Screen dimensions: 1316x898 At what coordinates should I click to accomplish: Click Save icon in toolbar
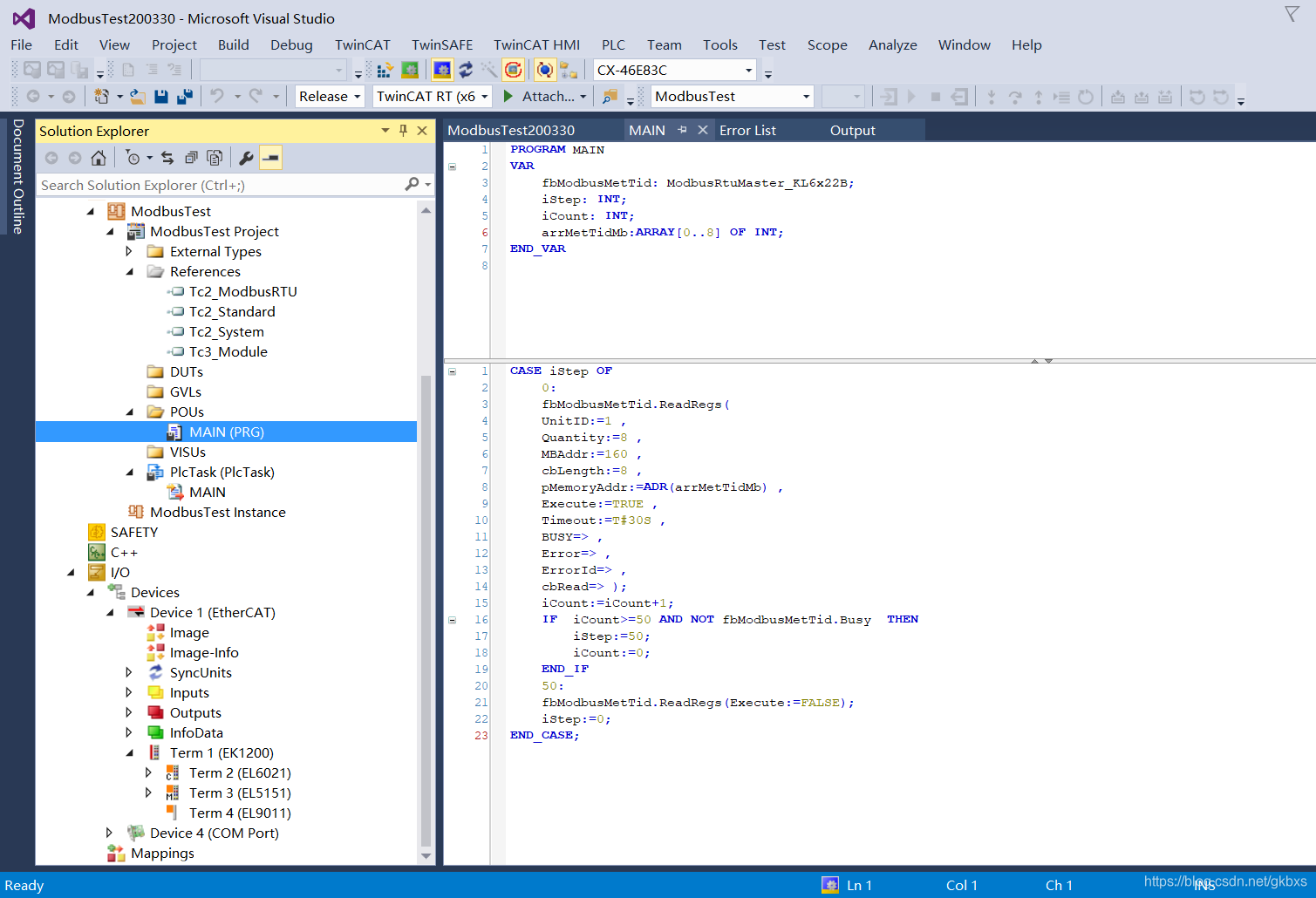(161, 97)
